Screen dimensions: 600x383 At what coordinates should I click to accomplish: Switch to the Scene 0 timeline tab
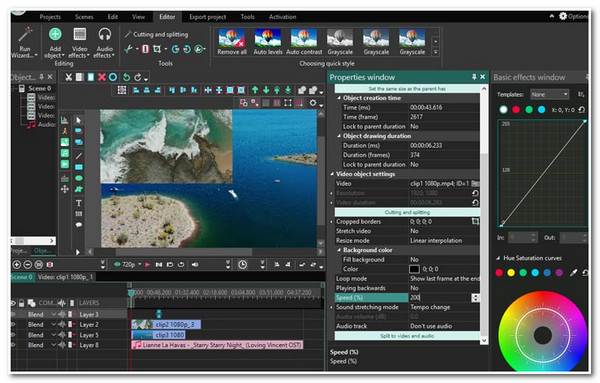point(22,276)
